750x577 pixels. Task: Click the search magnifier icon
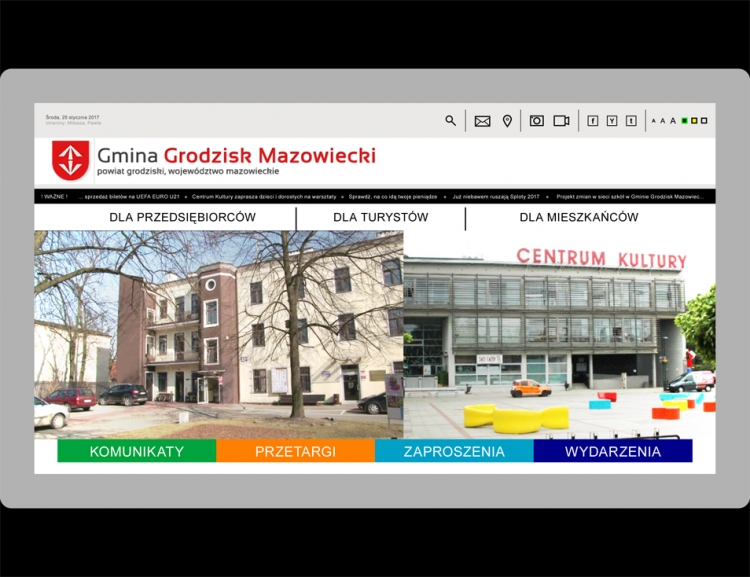[450, 121]
